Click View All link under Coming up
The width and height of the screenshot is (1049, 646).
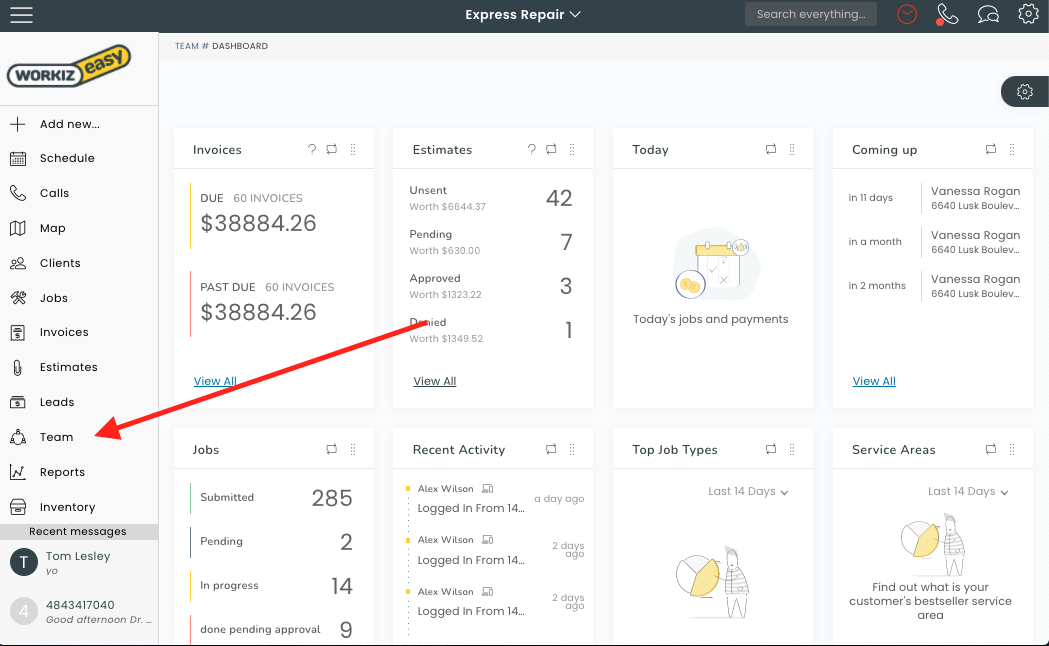point(874,381)
